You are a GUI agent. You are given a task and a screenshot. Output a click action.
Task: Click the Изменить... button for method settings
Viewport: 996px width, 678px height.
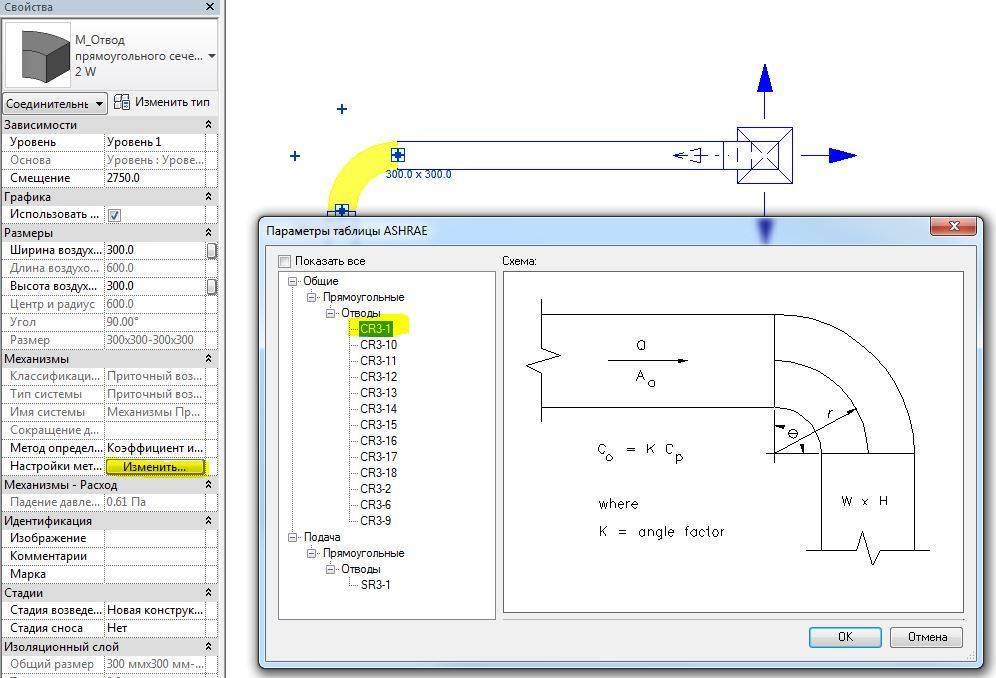click(155, 467)
